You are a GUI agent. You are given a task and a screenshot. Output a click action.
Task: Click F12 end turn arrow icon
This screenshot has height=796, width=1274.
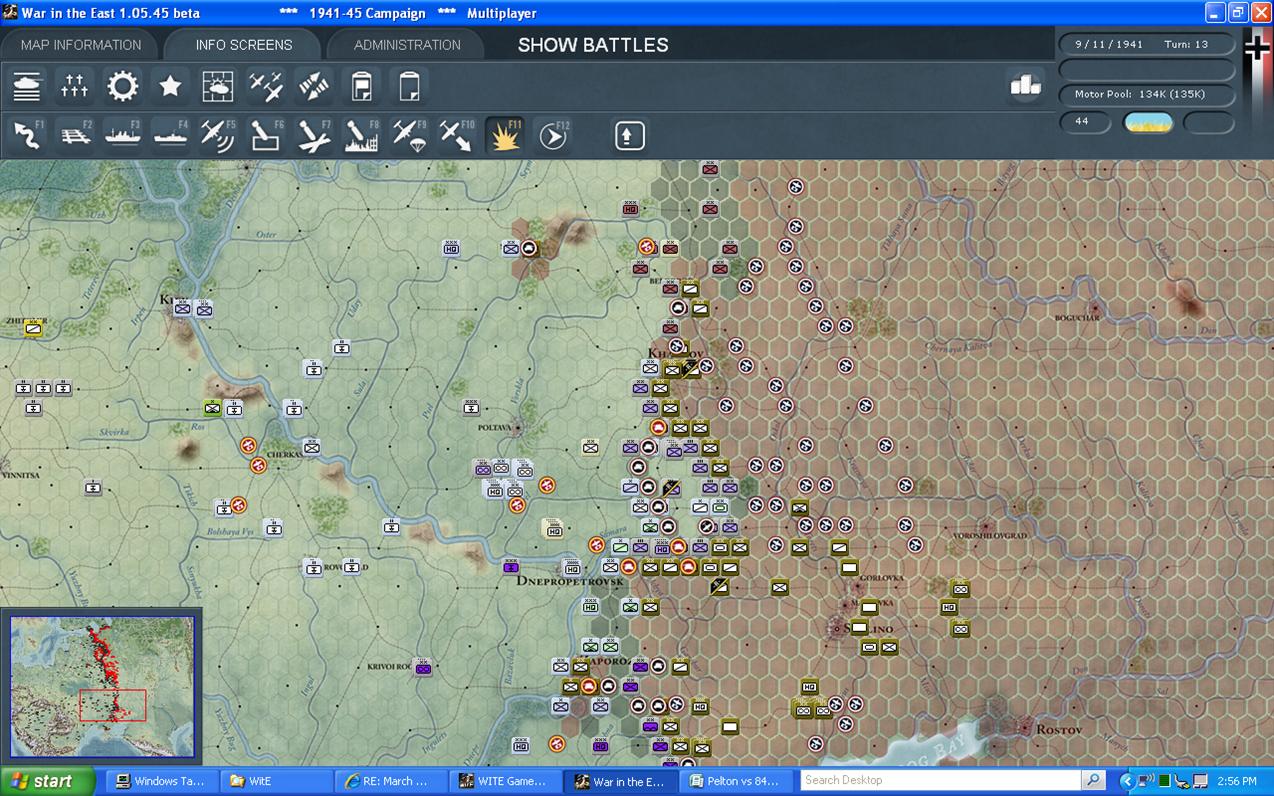[553, 135]
